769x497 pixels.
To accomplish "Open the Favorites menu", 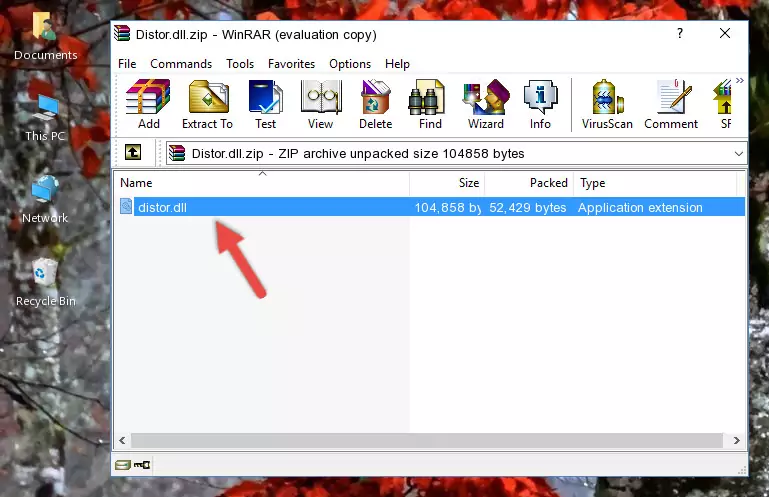I will point(291,64).
